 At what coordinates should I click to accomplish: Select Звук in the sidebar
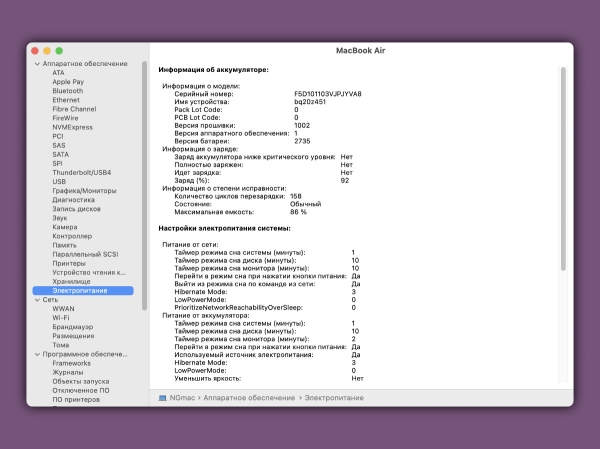click(x=60, y=218)
